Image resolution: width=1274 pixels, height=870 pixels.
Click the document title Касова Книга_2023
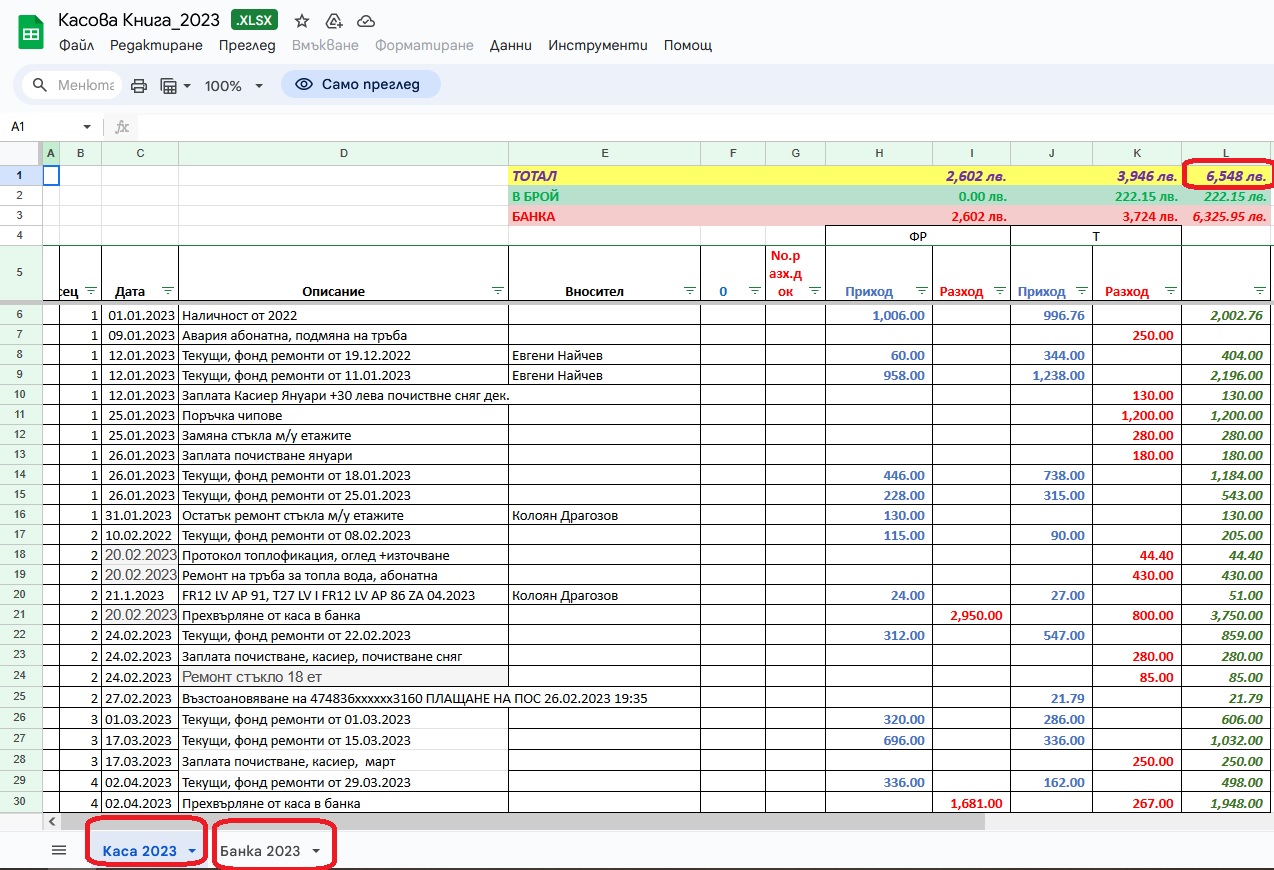pos(139,20)
